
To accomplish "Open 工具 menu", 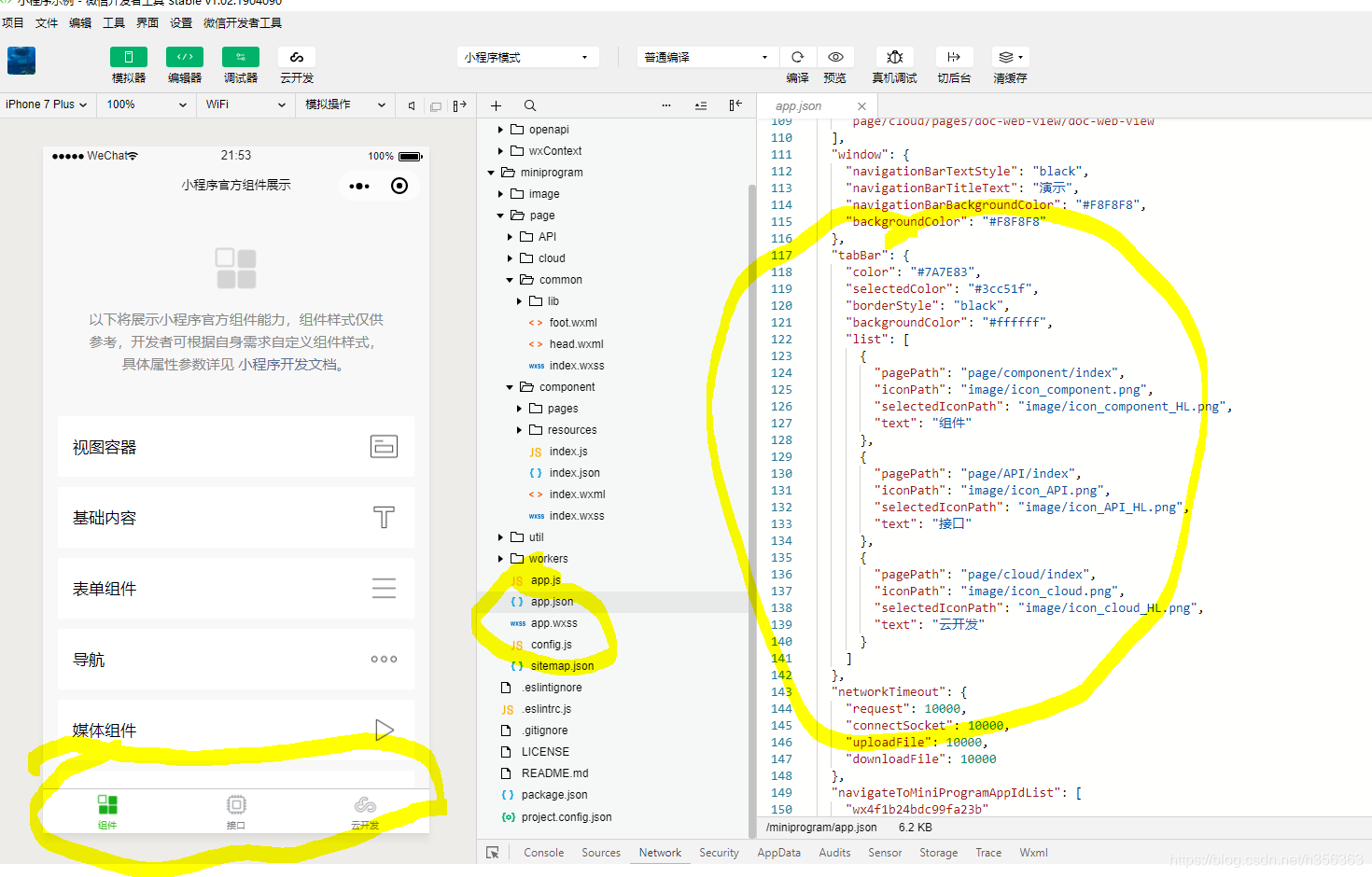I will [x=114, y=23].
